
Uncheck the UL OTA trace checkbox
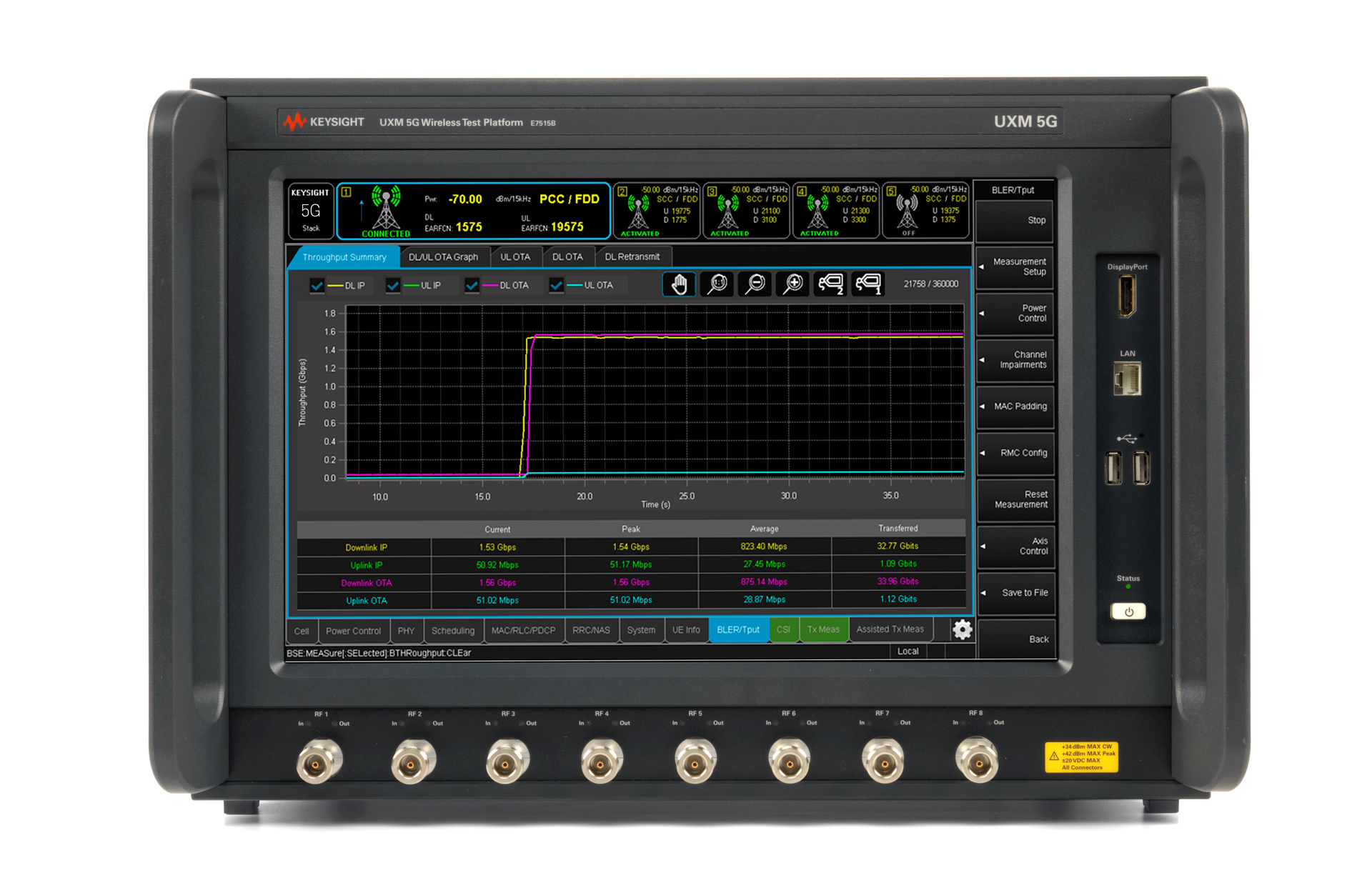coord(557,284)
